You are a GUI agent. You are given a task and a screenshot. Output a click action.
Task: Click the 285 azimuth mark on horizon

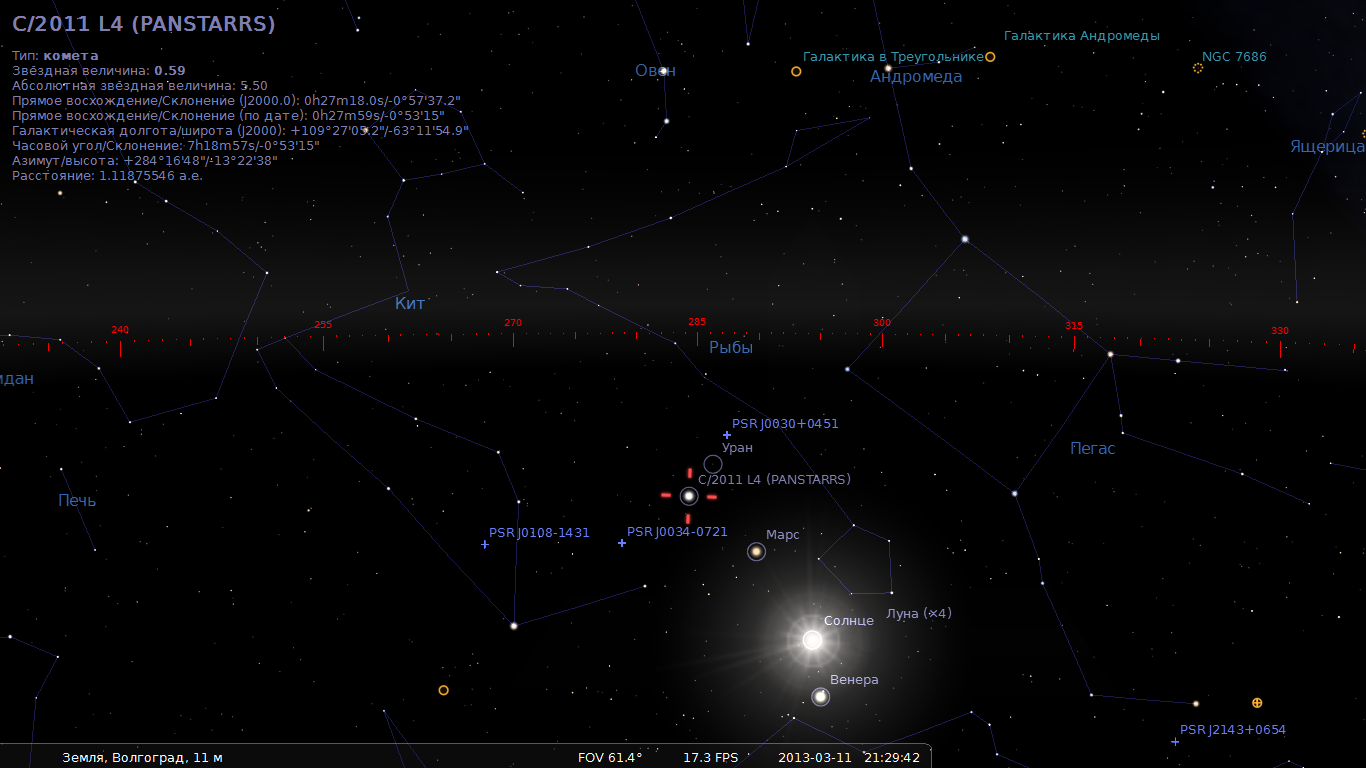[696, 322]
